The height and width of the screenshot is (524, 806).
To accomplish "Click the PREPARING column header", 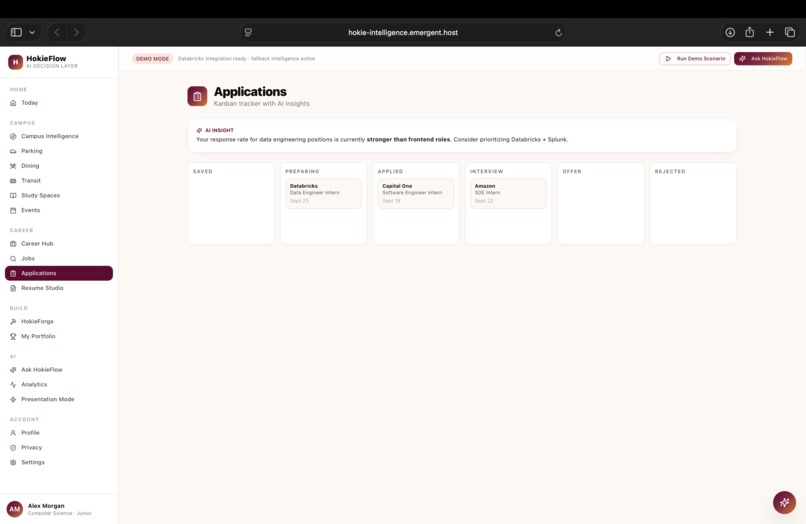I will click(x=302, y=172).
